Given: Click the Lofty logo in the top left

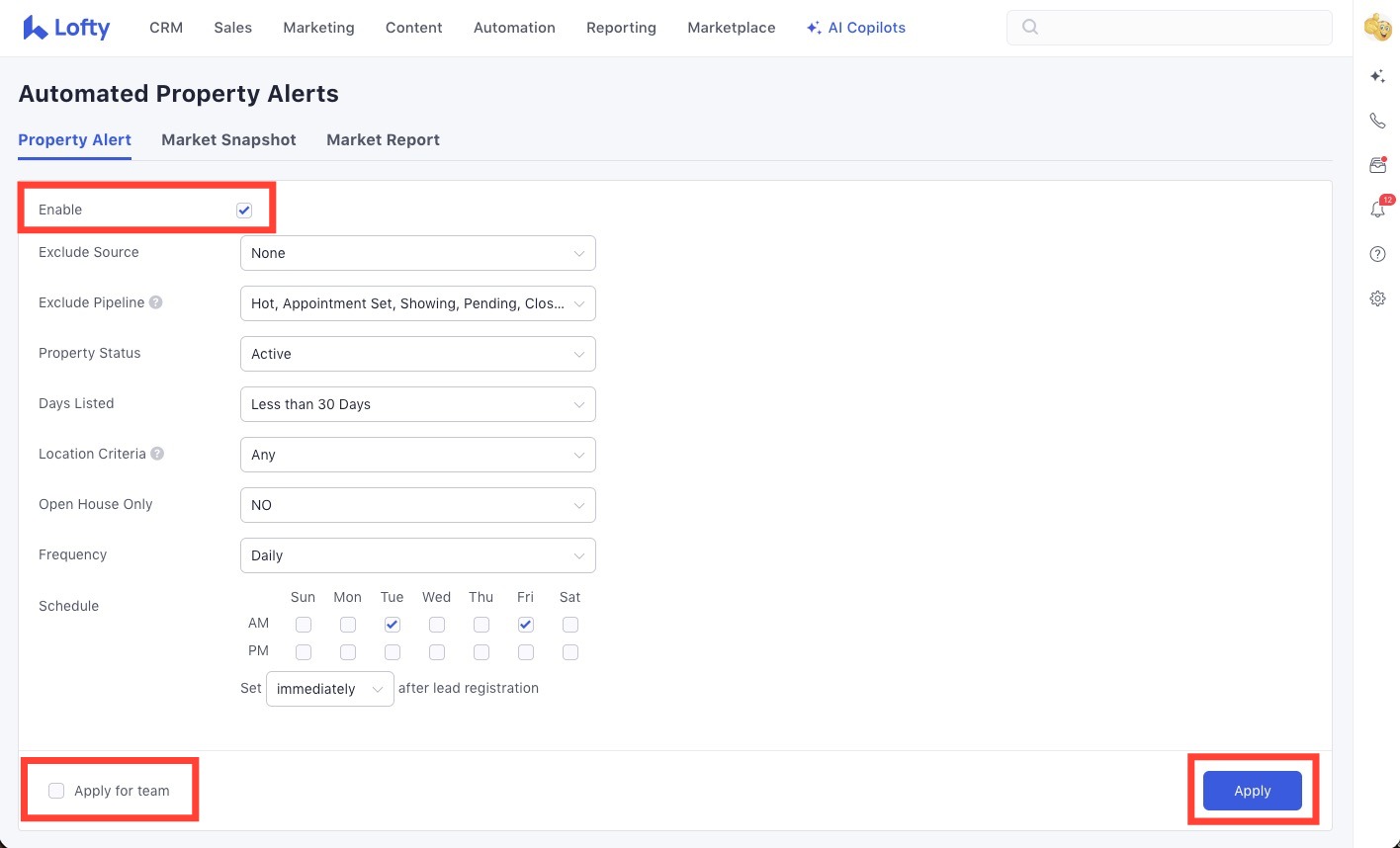Looking at the screenshot, I should pyautogui.click(x=65, y=28).
